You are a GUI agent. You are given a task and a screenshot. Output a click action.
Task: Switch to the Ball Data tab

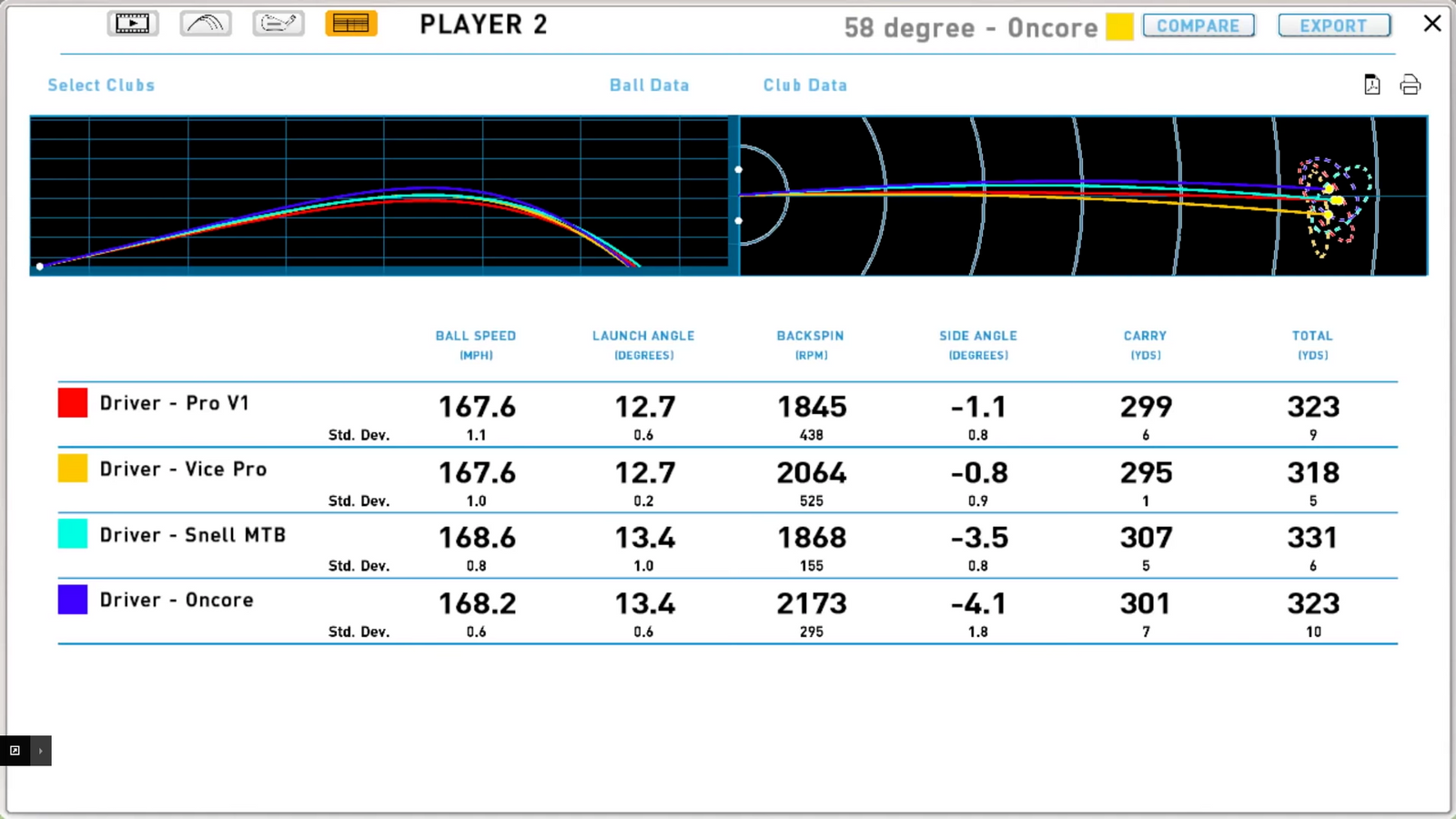649,85
